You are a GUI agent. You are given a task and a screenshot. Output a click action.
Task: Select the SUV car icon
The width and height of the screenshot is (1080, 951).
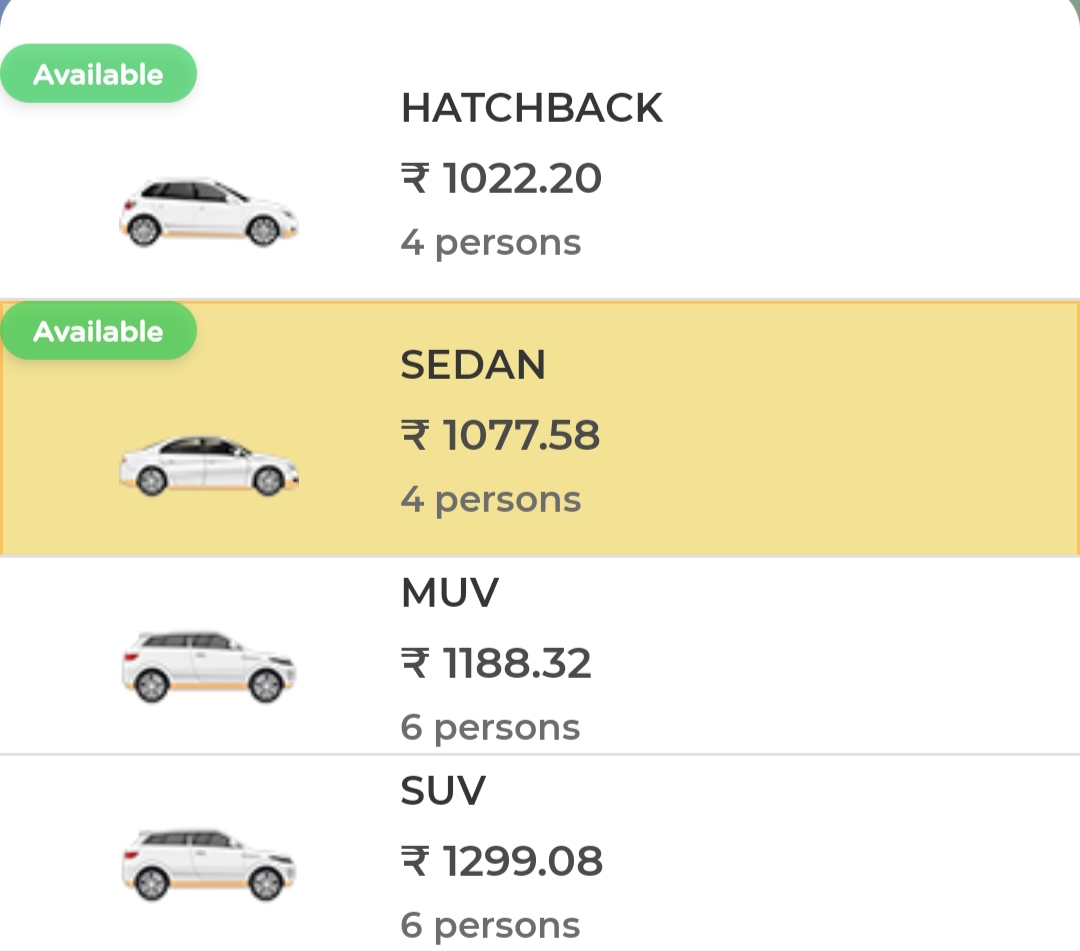[x=209, y=865]
